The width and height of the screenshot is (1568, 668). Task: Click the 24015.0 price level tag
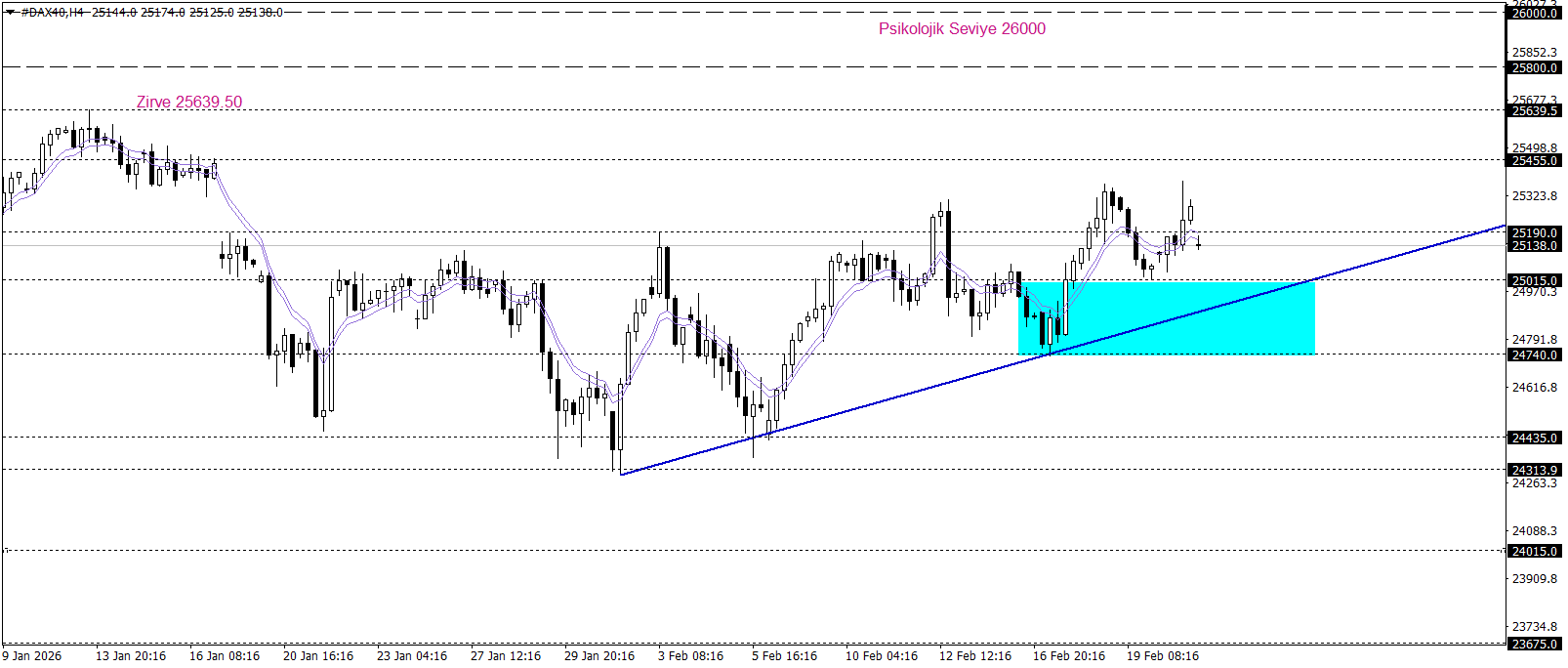(1534, 552)
